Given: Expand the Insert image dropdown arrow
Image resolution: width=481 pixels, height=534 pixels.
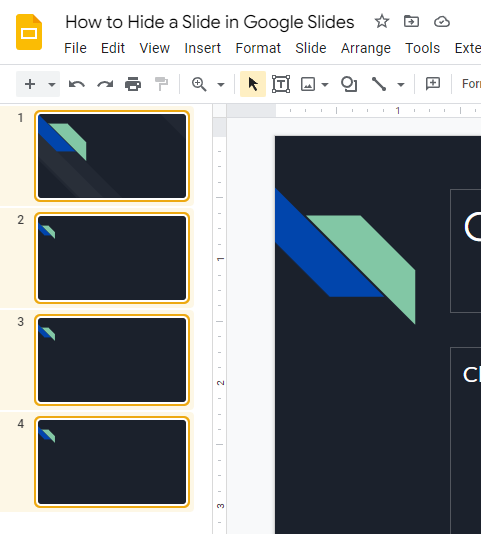Looking at the screenshot, I should [325, 84].
